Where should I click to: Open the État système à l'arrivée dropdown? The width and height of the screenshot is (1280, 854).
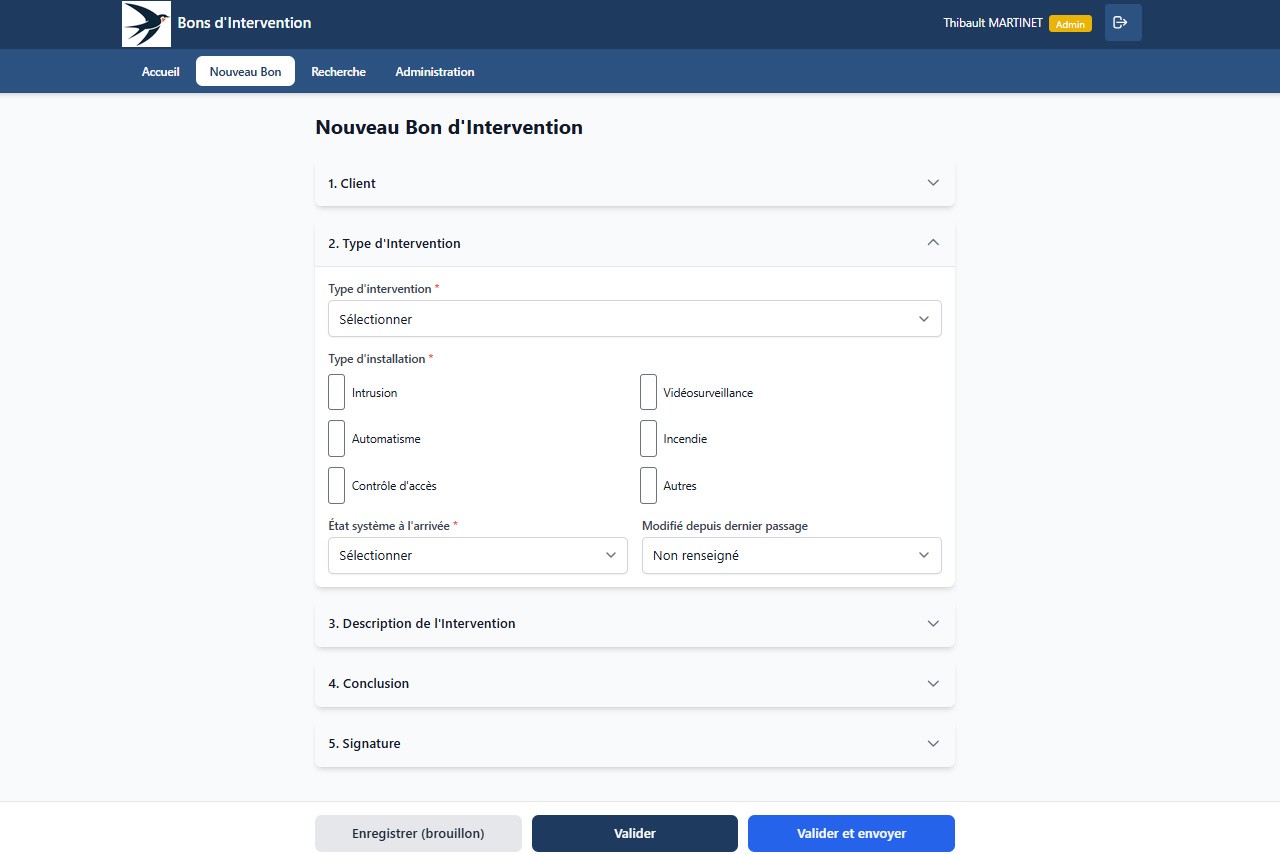(477, 555)
